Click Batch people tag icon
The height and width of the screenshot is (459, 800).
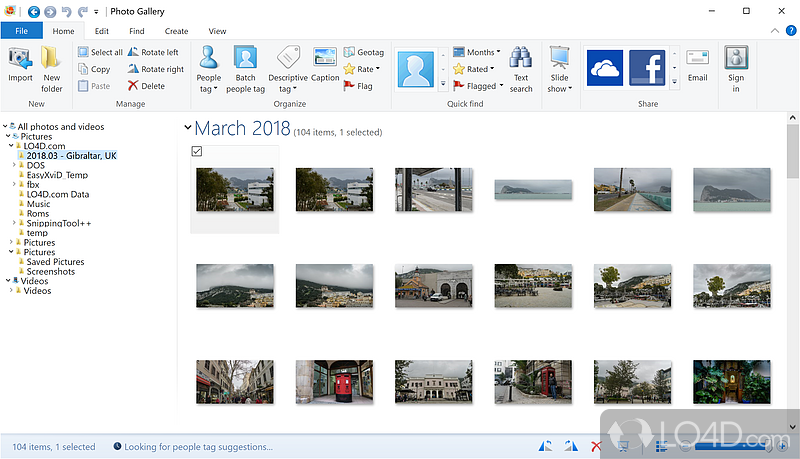click(x=245, y=69)
